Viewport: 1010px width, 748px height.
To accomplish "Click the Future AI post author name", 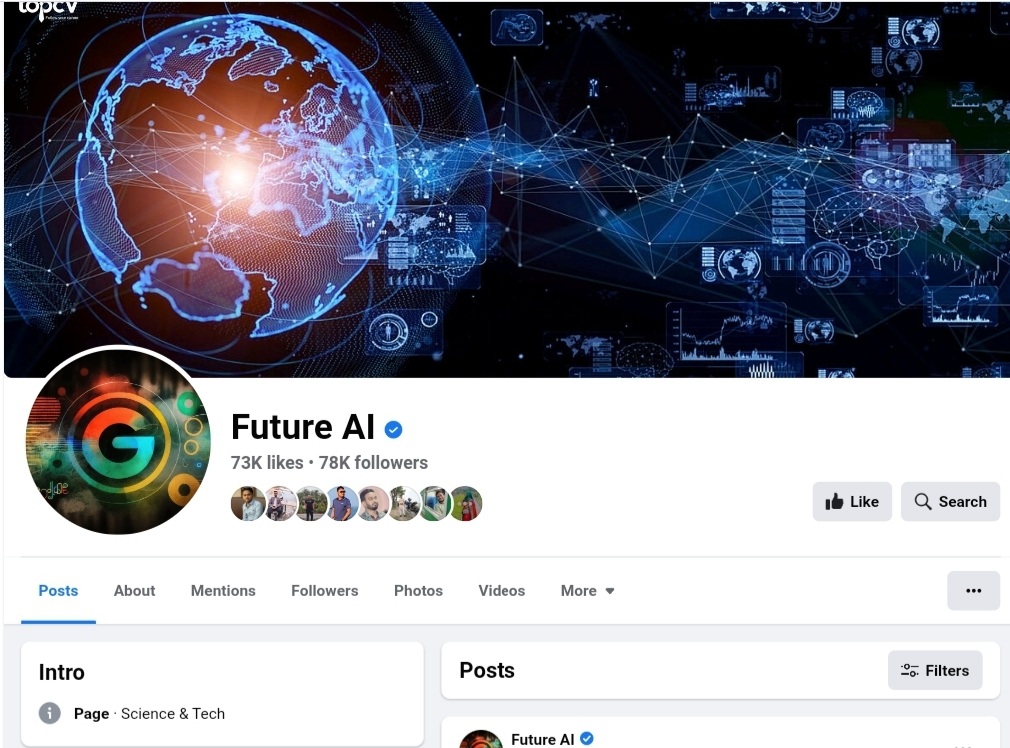I will pos(542,739).
